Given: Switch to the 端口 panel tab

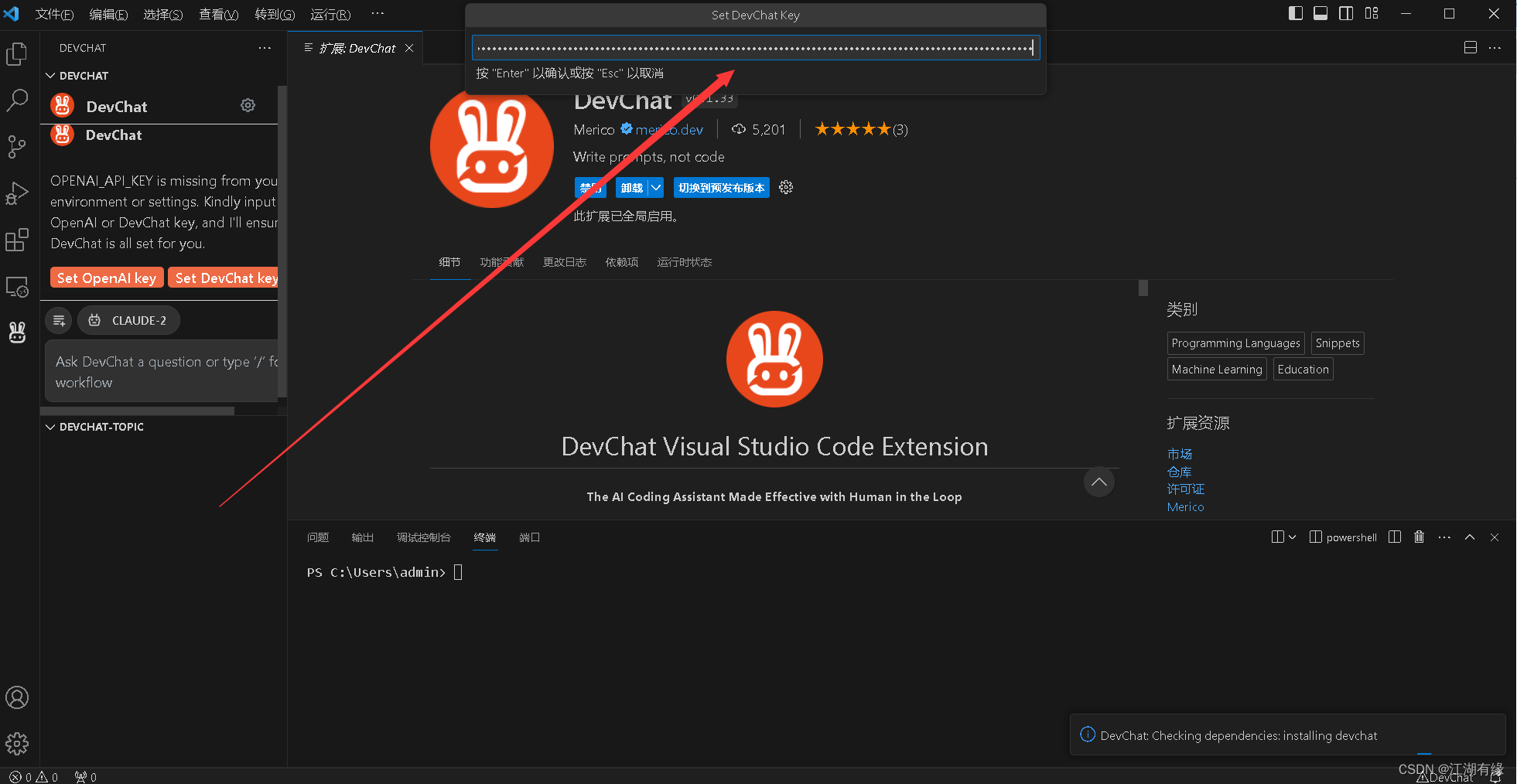Looking at the screenshot, I should [x=529, y=537].
